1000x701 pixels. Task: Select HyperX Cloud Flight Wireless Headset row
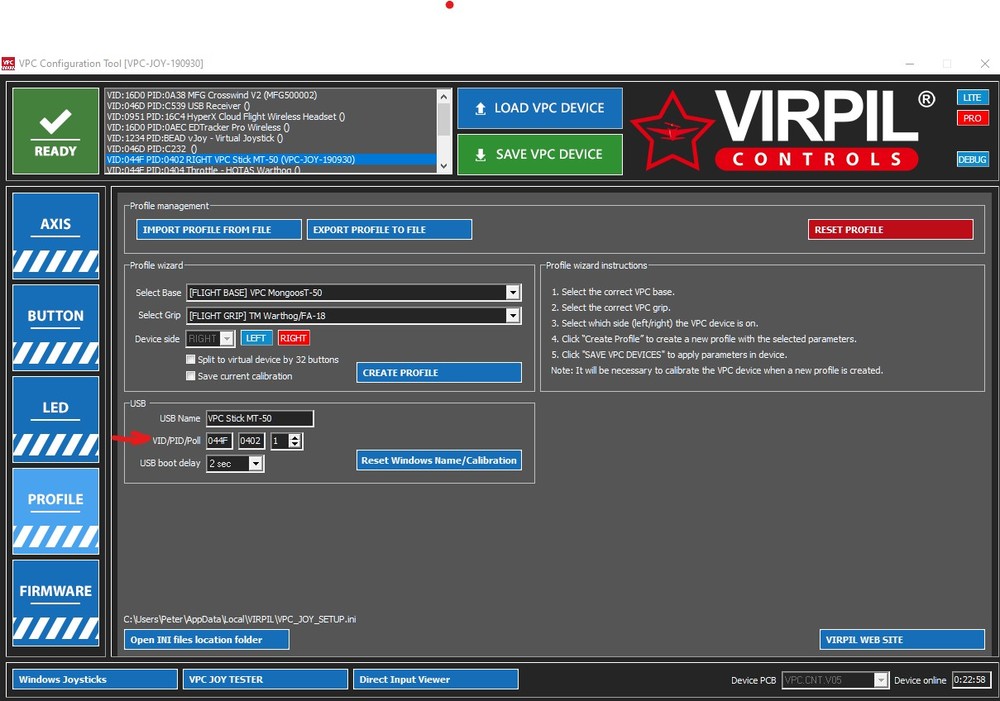click(x=270, y=117)
